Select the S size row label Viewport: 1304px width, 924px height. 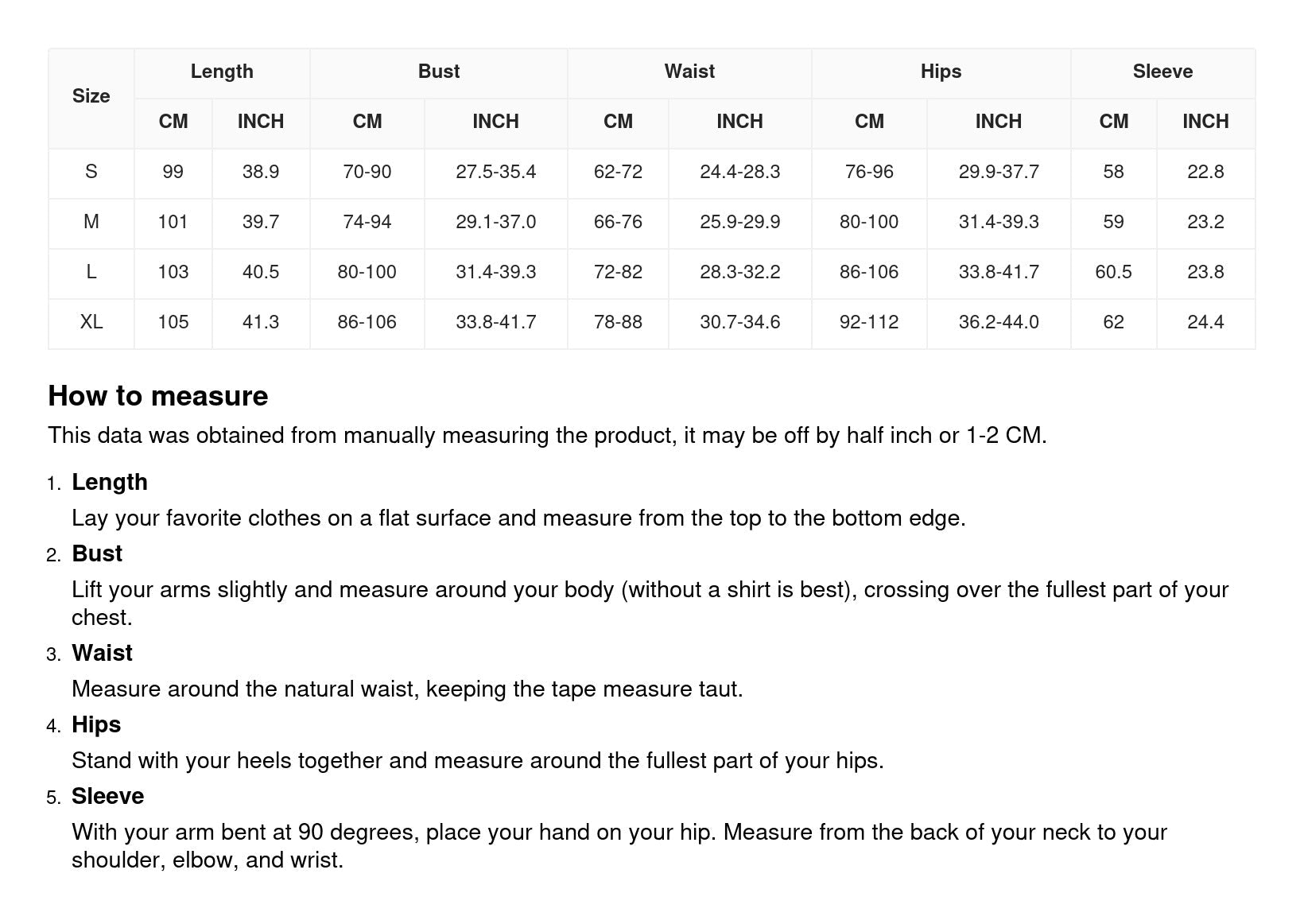click(x=91, y=172)
